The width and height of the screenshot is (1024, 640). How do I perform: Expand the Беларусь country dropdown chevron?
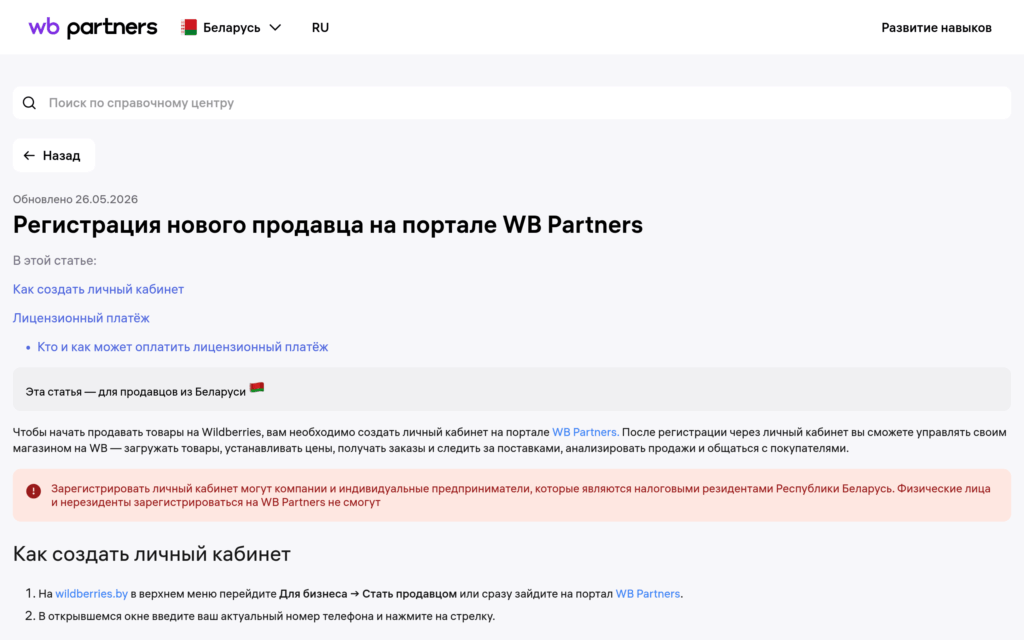pyautogui.click(x=275, y=27)
